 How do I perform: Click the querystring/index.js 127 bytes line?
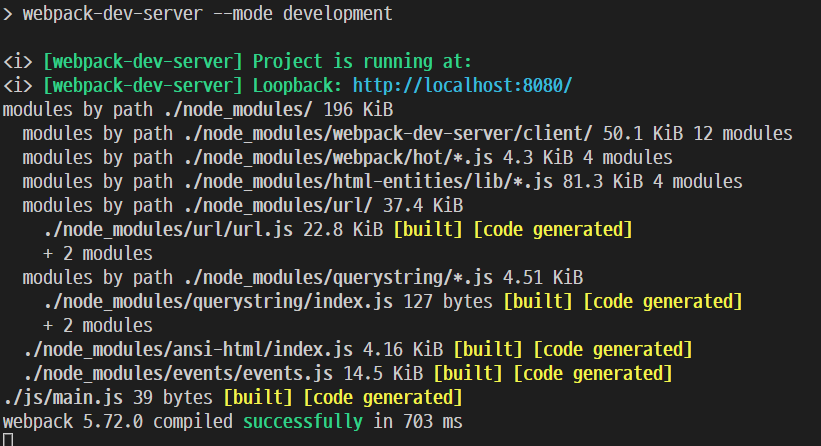tap(393, 302)
